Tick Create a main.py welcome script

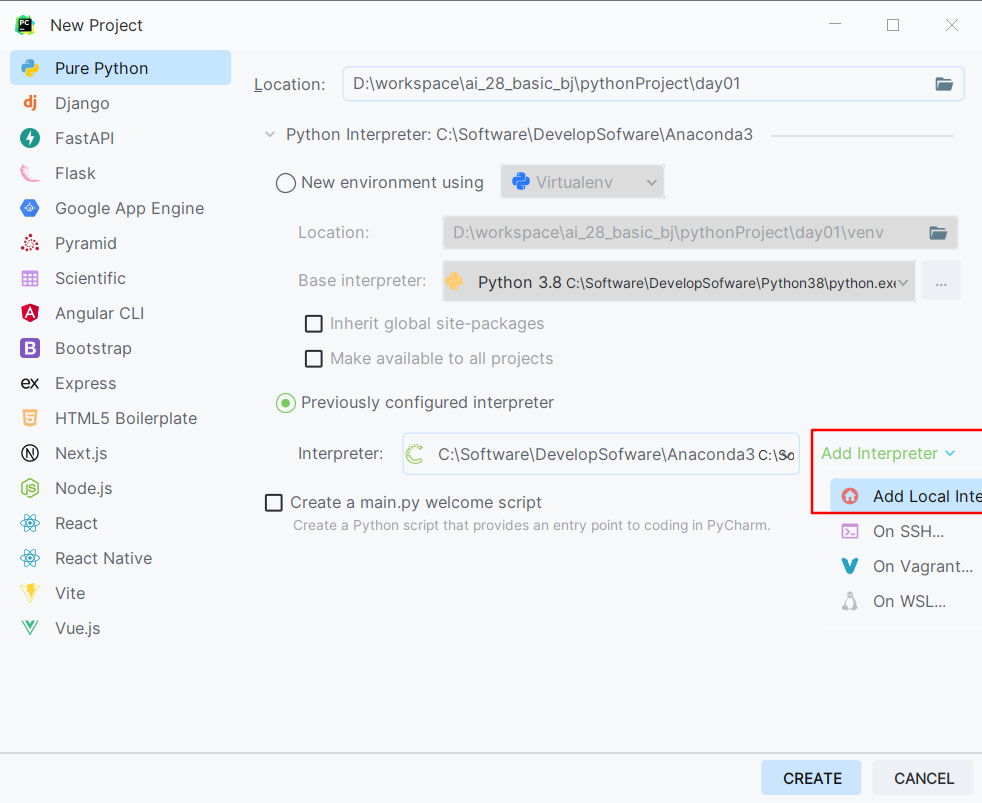[274, 503]
